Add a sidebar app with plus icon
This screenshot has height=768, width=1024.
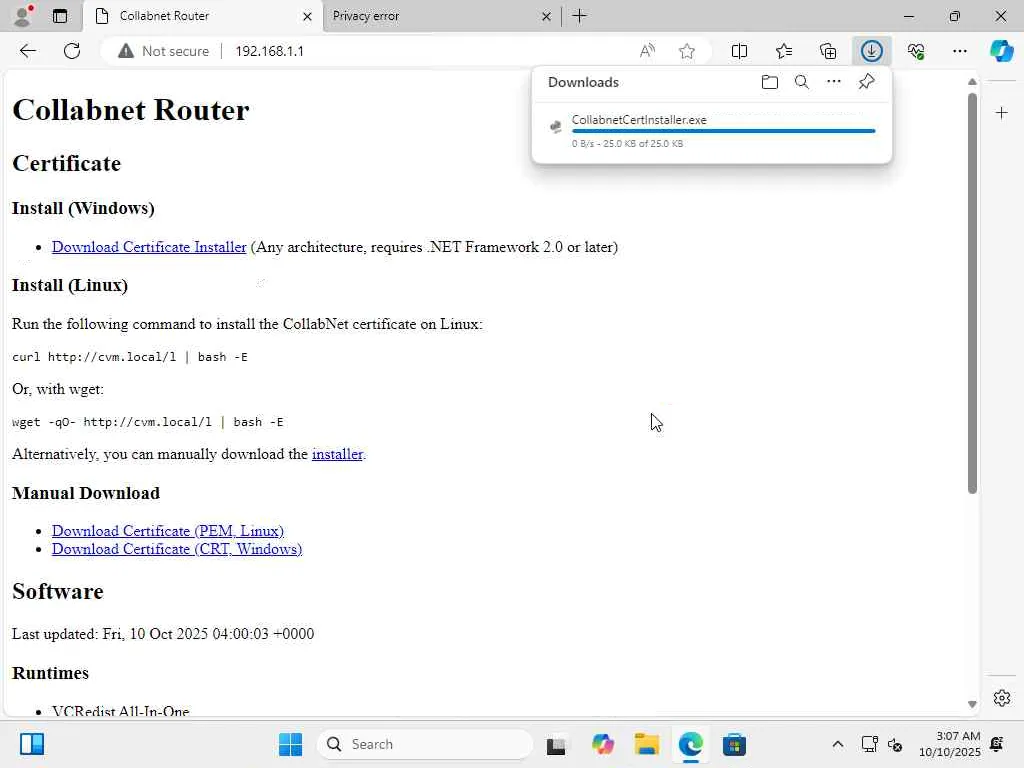pos(1002,113)
